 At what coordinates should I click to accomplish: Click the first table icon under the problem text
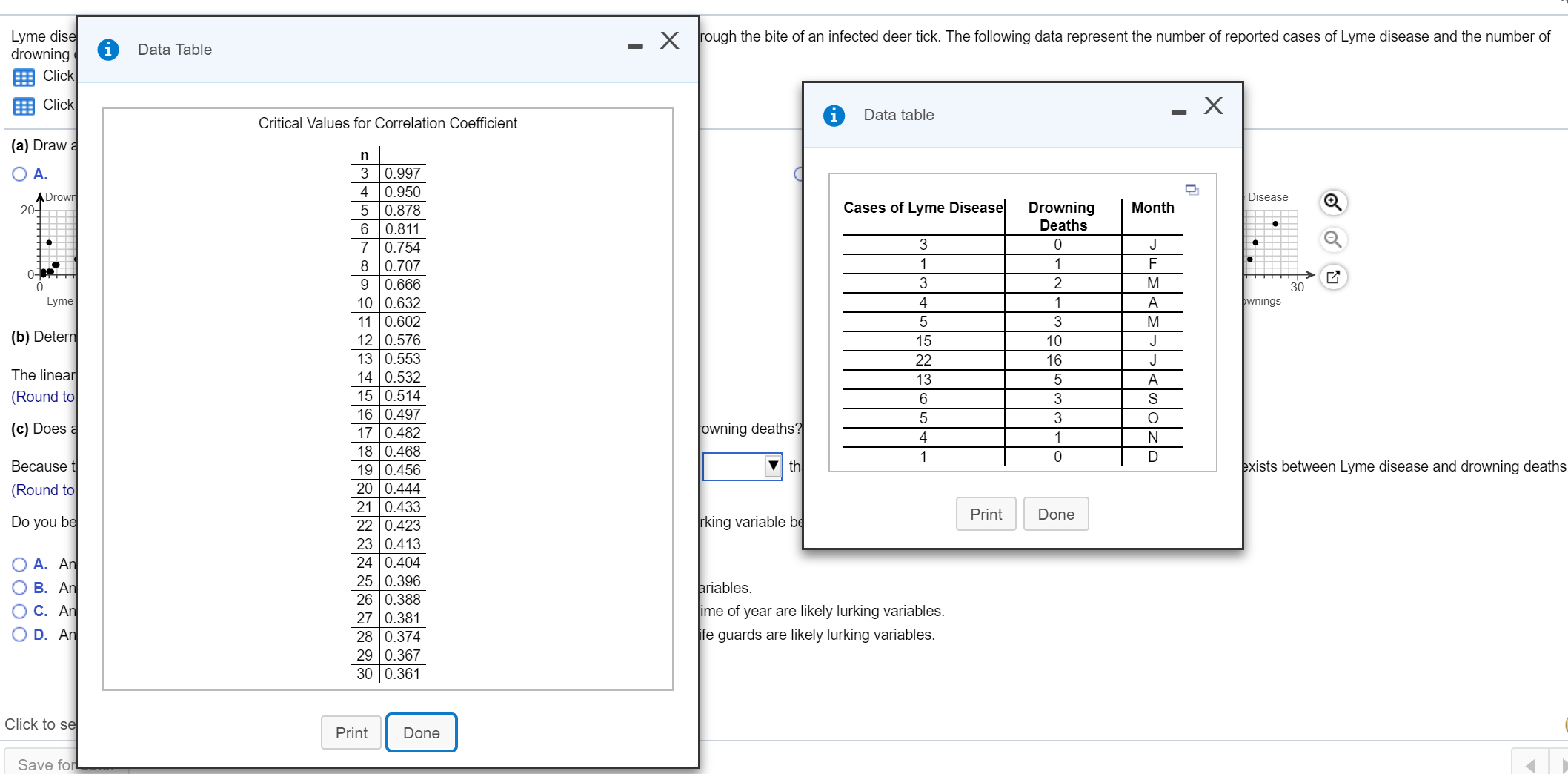coord(24,77)
